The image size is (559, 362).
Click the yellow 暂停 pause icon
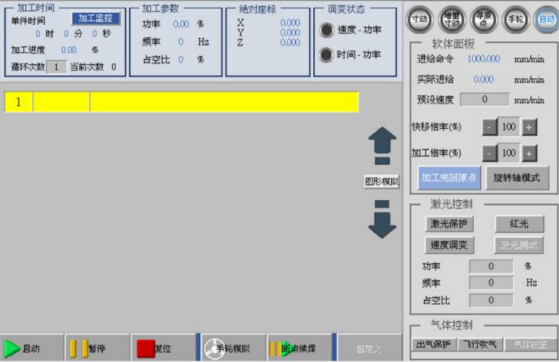click(79, 348)
